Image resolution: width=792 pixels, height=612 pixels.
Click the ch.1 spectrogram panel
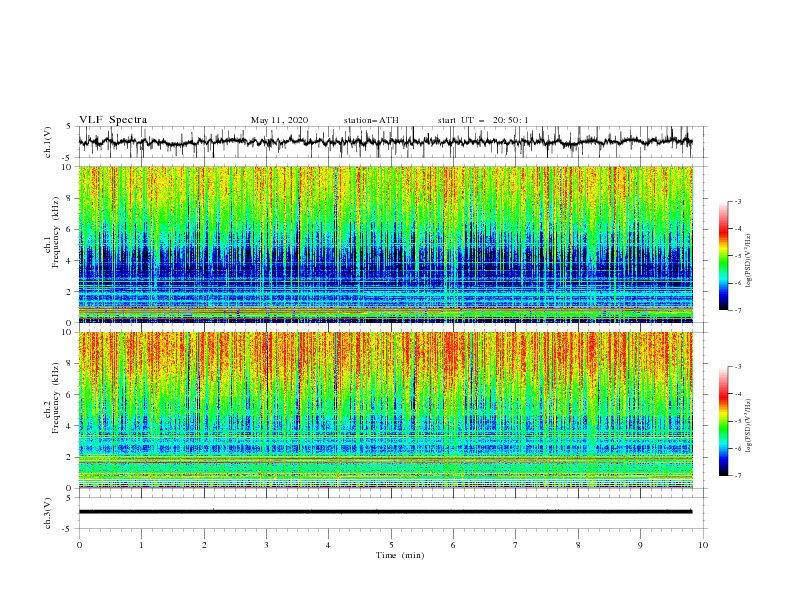tap(385, 244)
